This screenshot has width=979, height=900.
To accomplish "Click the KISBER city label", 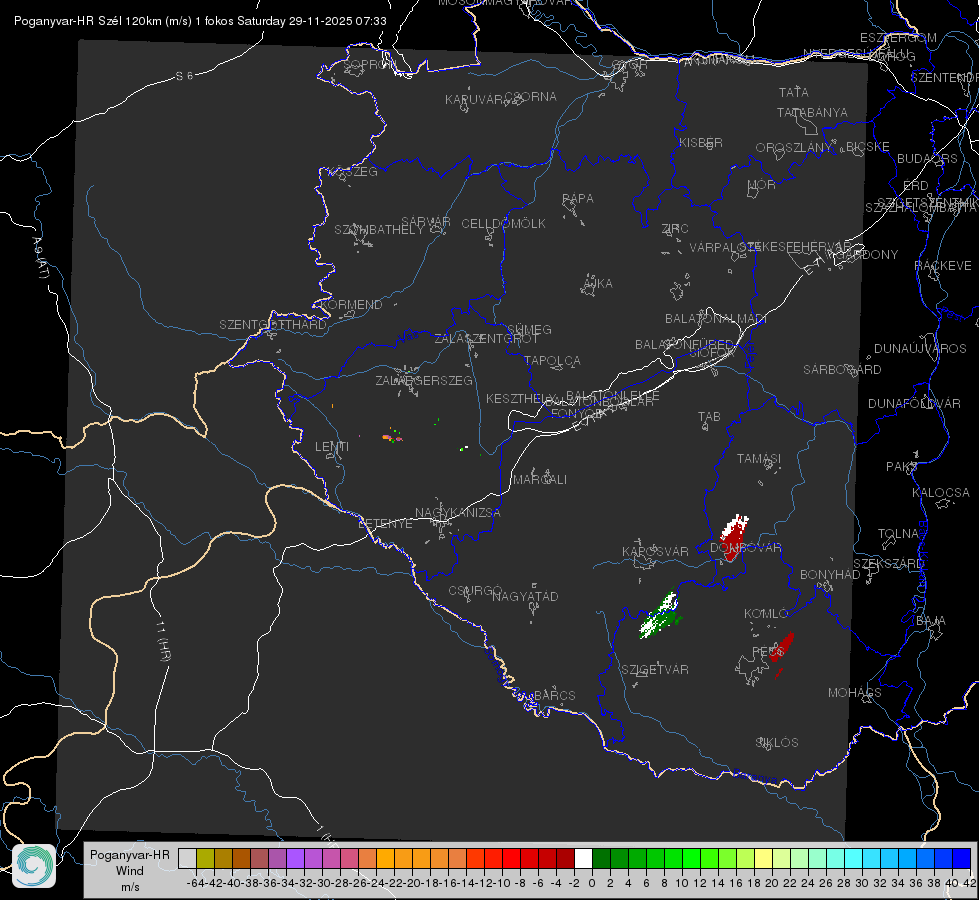I will [701, 142].
